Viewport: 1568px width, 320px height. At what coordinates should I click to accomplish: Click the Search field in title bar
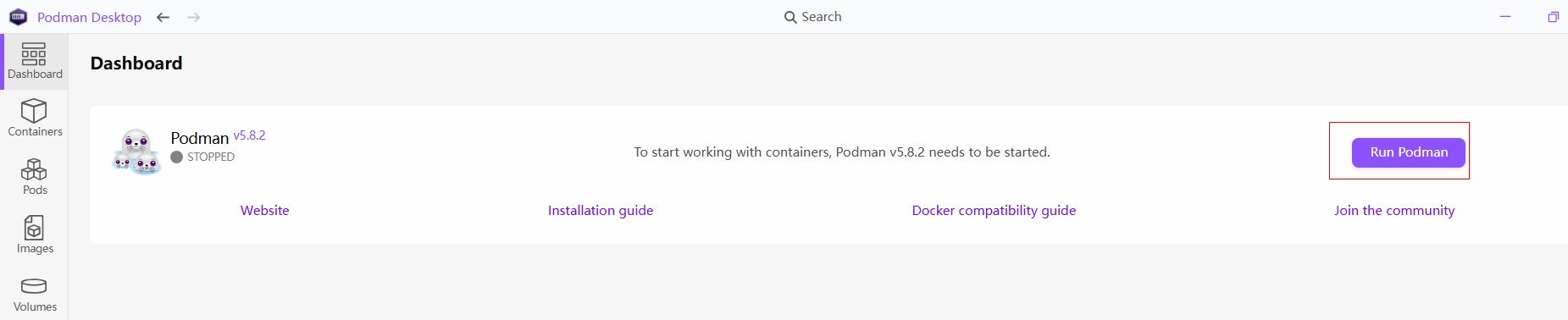point(812,17)
